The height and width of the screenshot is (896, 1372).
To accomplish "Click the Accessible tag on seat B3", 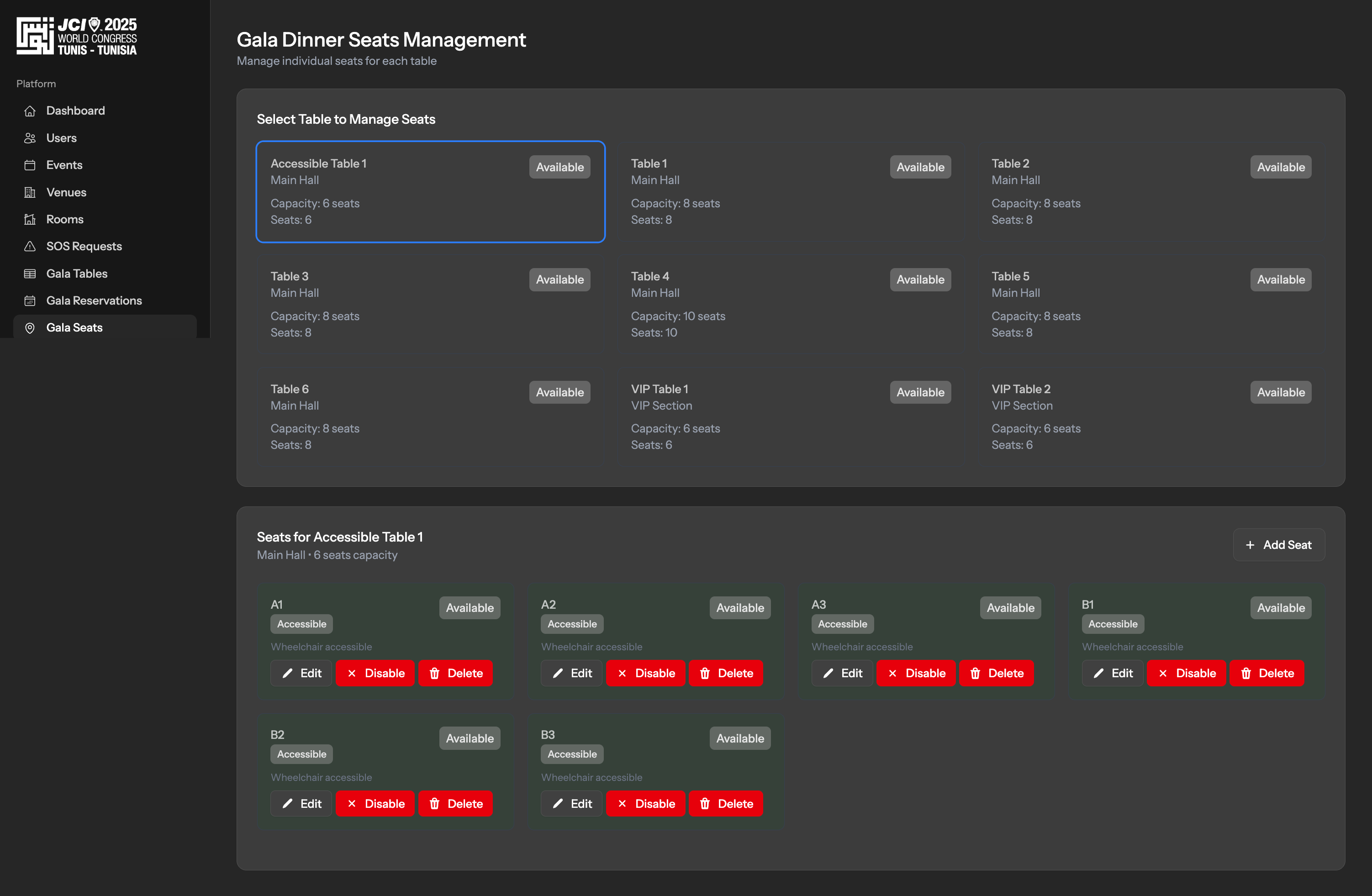I will click(572, 754).
